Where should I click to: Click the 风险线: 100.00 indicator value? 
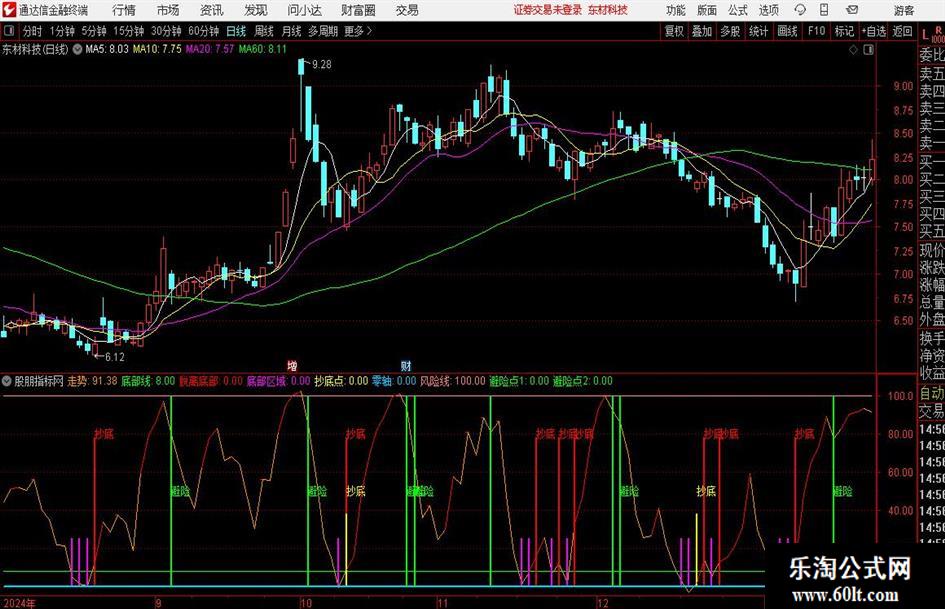[453, 381]
